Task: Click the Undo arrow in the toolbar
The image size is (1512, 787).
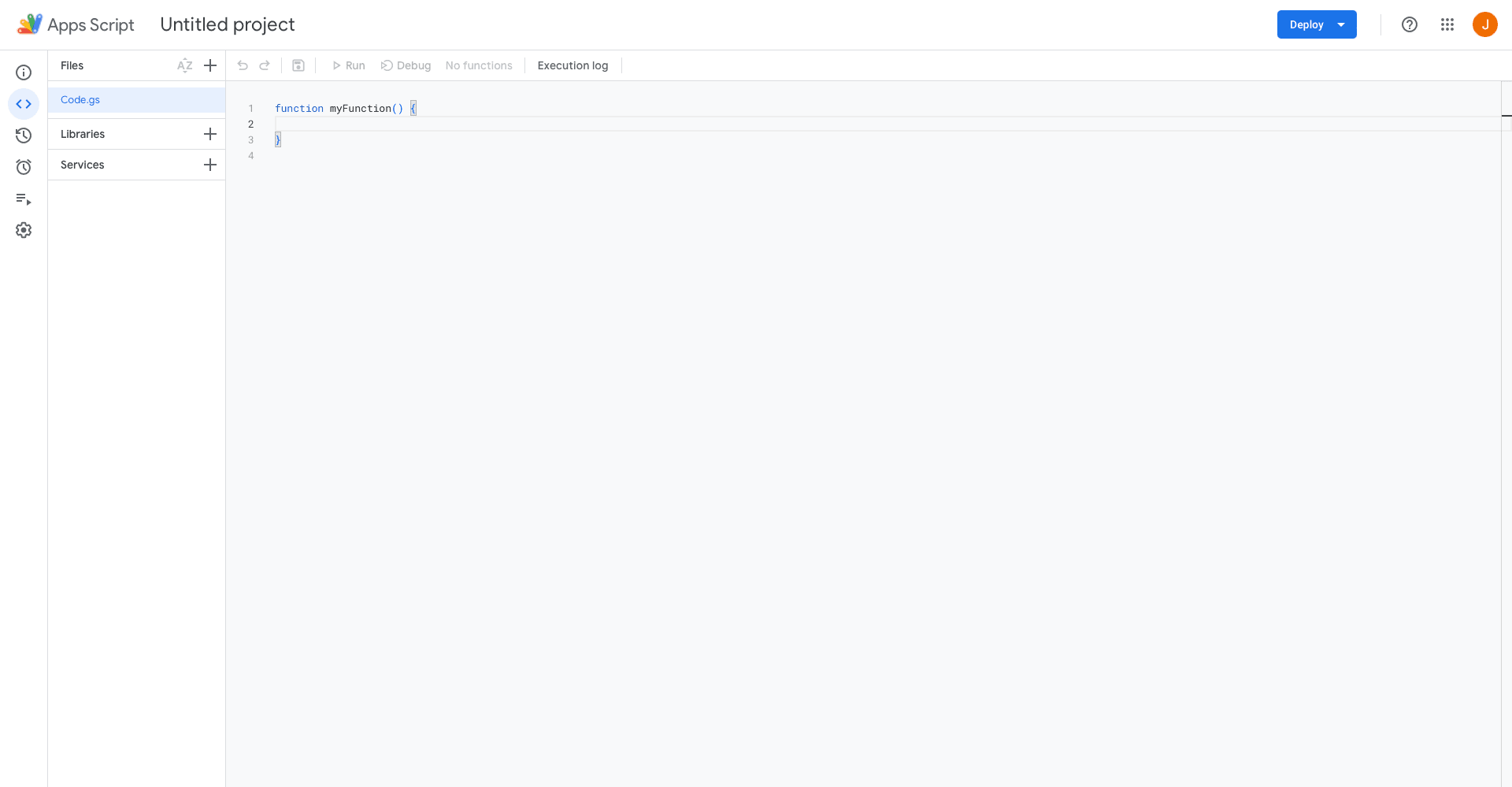Action: click(x=243, y=65)
